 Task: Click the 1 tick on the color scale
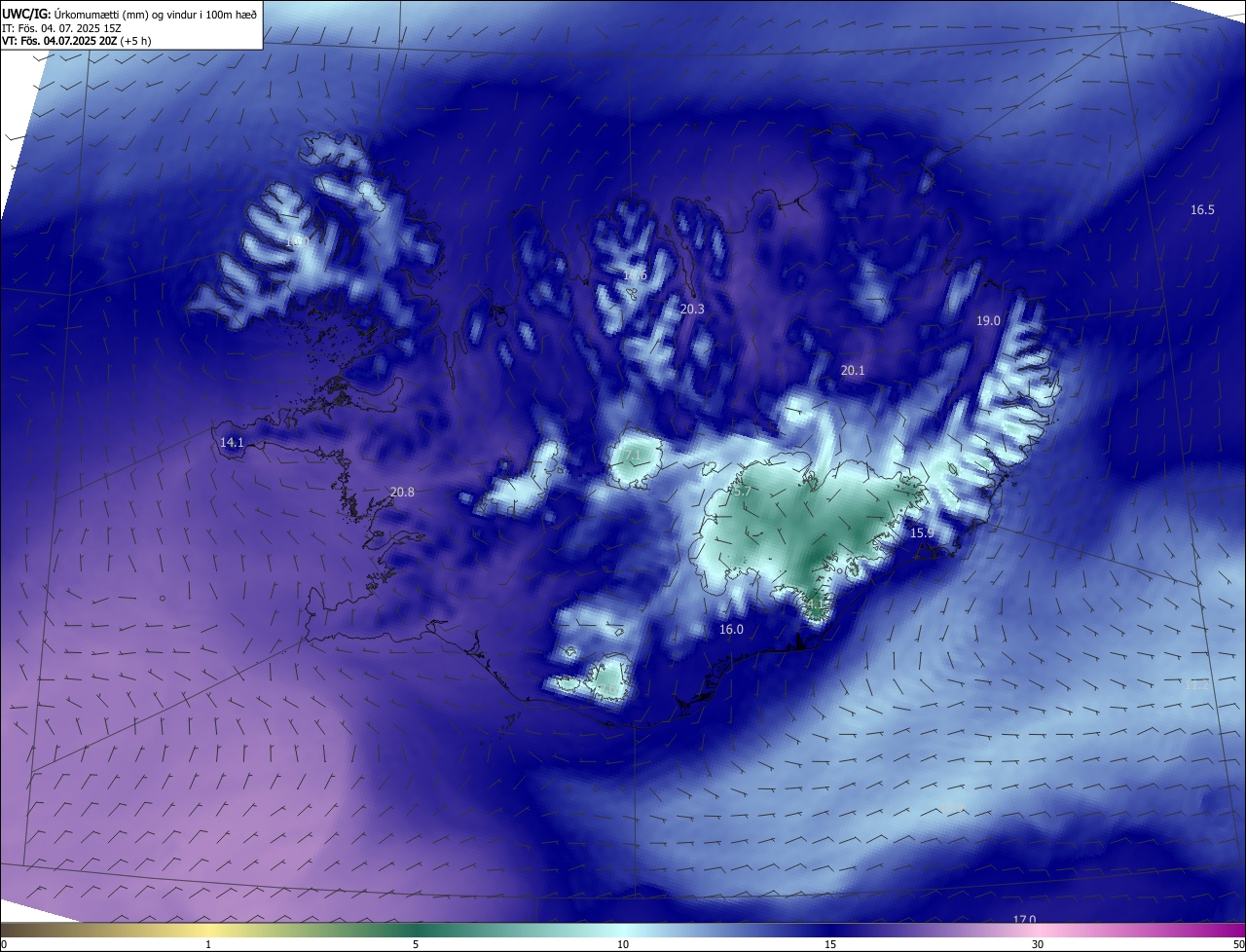[208, 944]
